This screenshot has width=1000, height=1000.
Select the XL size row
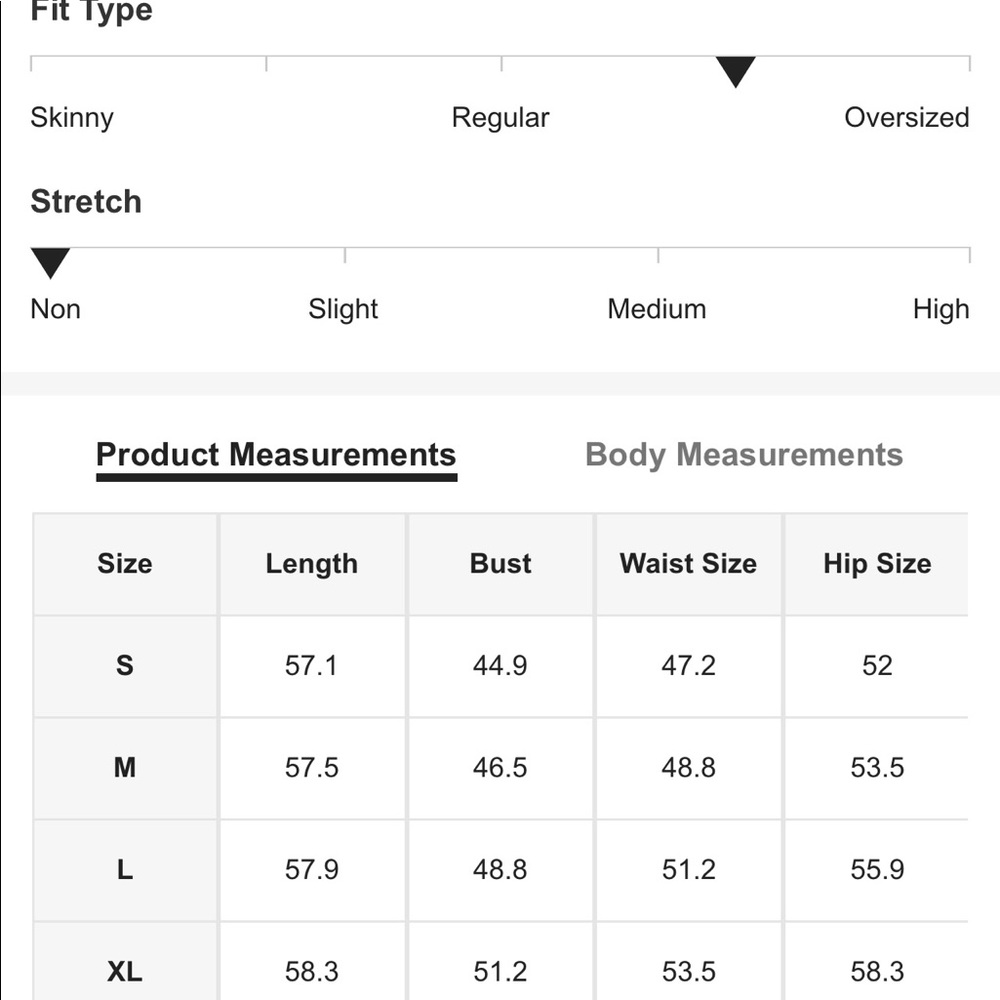coord(125,971)
